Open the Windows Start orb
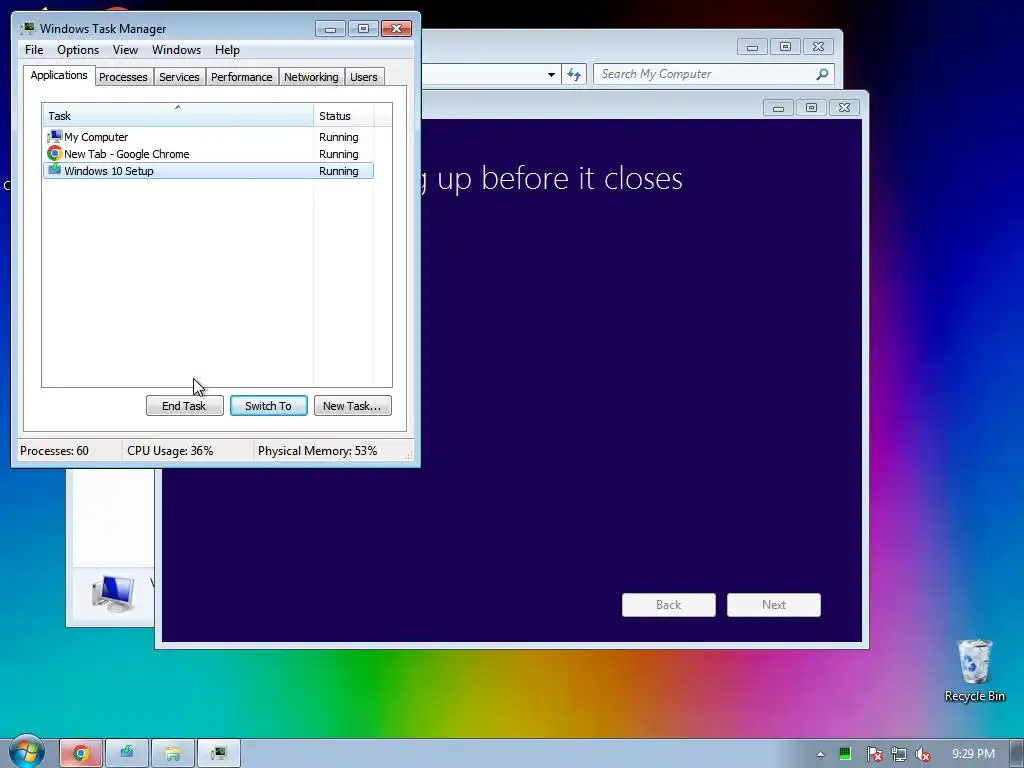1024x768 pixels. click(x=26, y=752)
